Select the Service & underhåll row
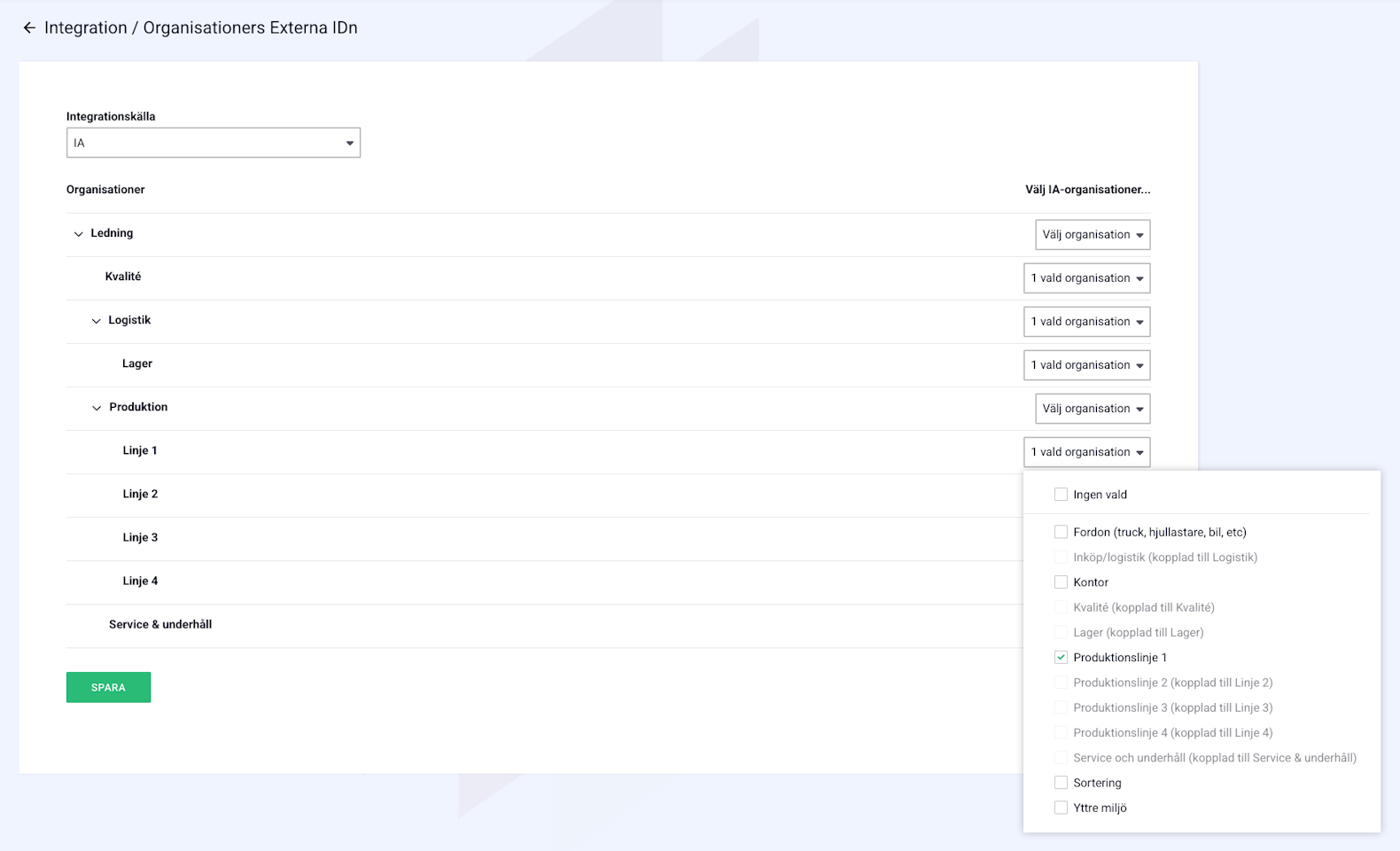The height and width of the screenshot is (851, 1400). (x=160, y=624)
